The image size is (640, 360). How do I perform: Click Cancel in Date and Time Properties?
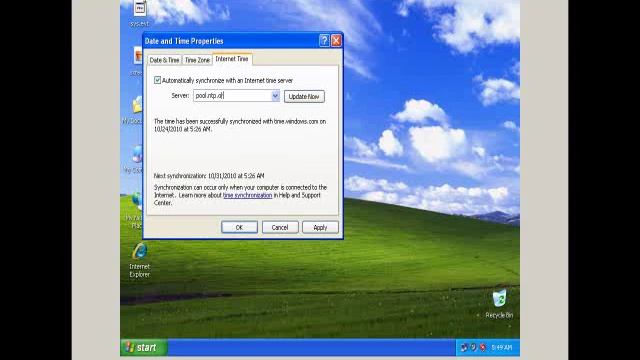click(x=280, y=227)
